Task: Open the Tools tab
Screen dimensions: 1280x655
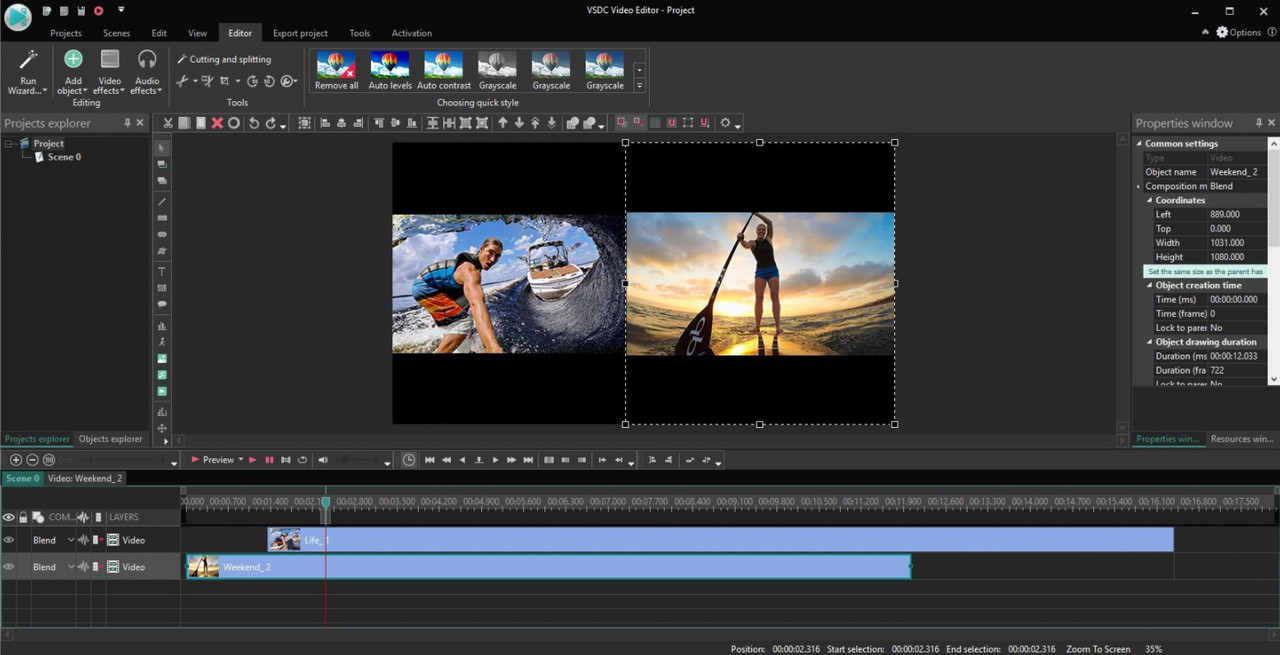Action: click(360, 33)
